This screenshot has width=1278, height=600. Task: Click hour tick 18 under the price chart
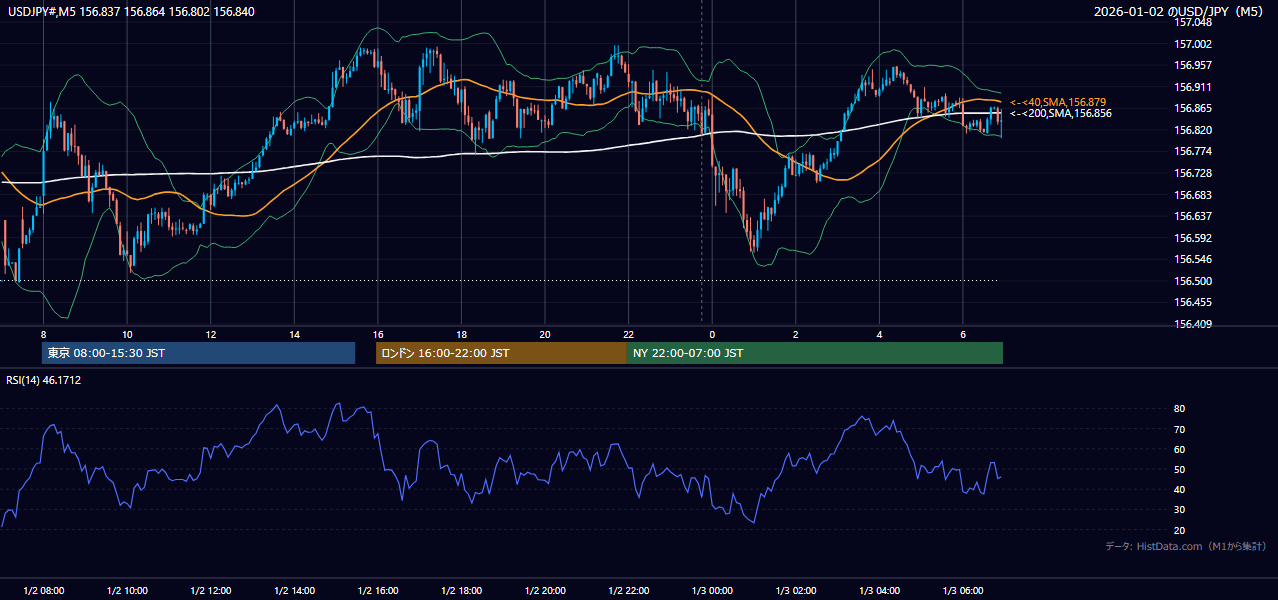[x=461, y=334]
